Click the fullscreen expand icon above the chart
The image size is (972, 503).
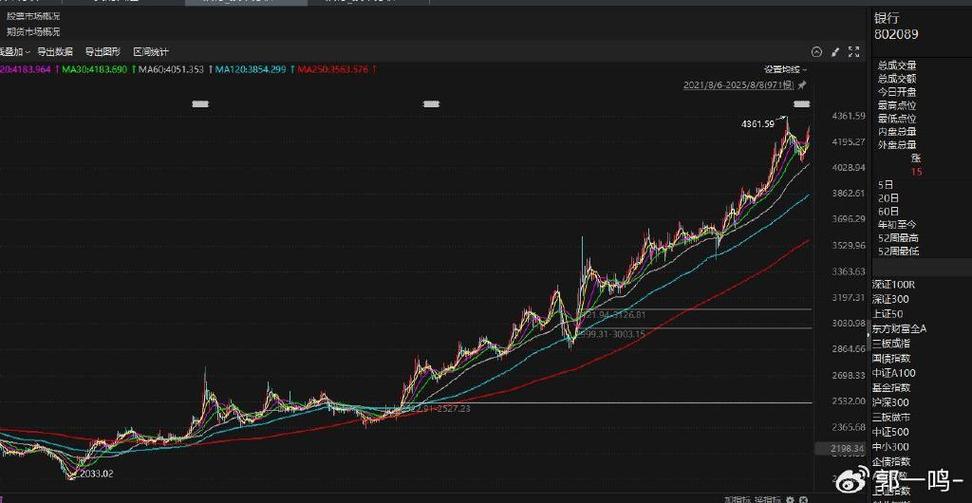pos(854,52)
